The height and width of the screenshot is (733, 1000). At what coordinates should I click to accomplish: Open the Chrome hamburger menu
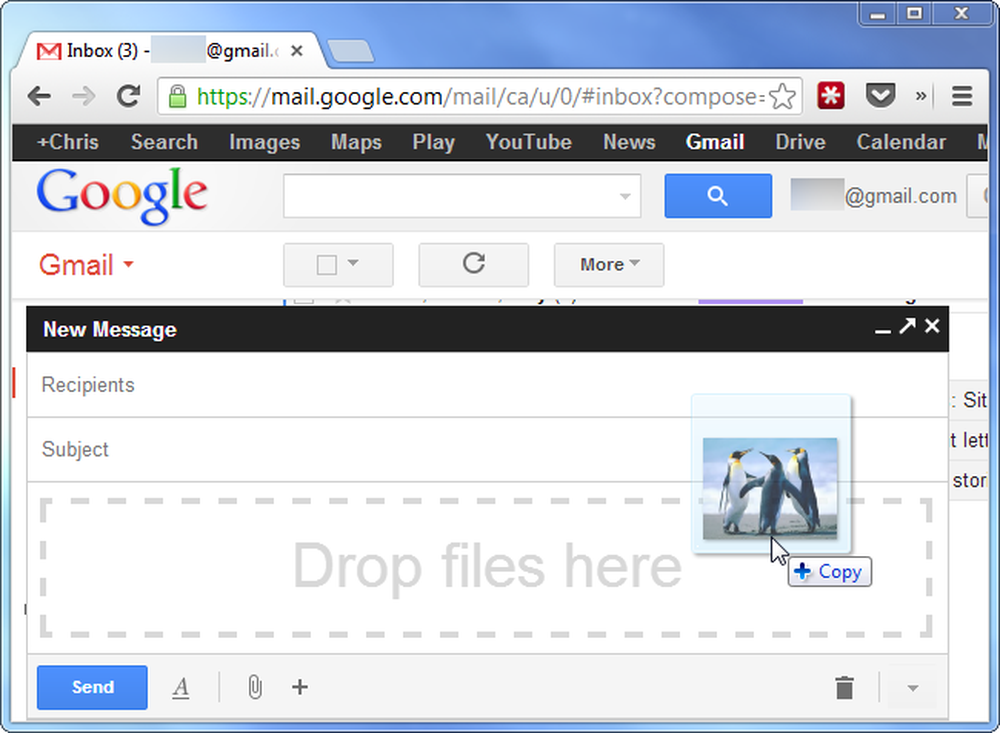962,96
